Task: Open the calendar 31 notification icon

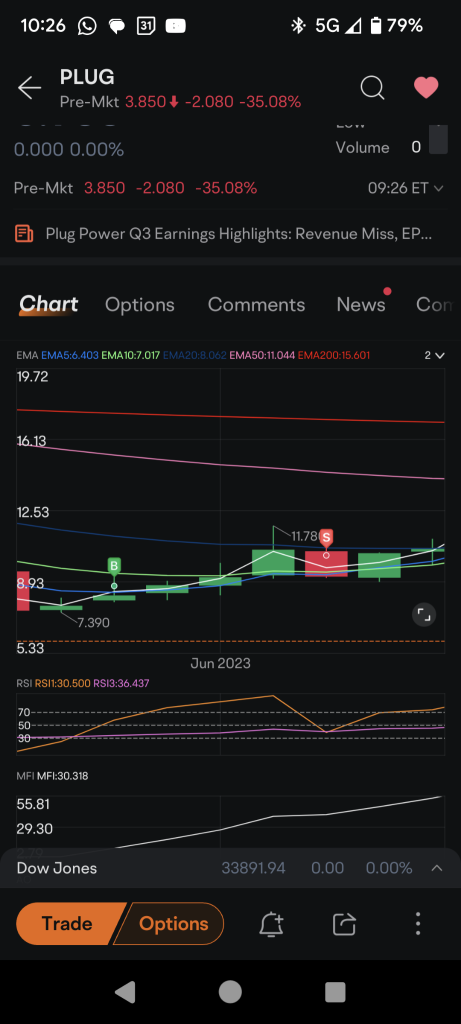Action: (146, 26)
